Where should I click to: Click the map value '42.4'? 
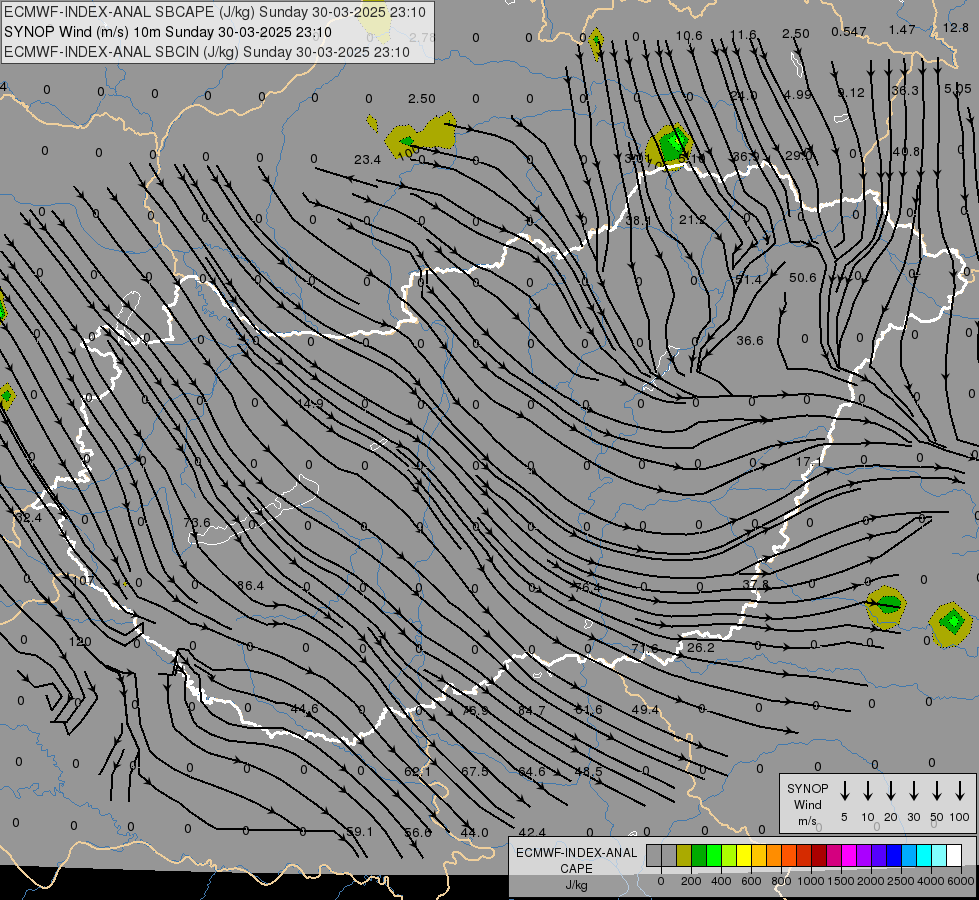click(x=532, y=832)
